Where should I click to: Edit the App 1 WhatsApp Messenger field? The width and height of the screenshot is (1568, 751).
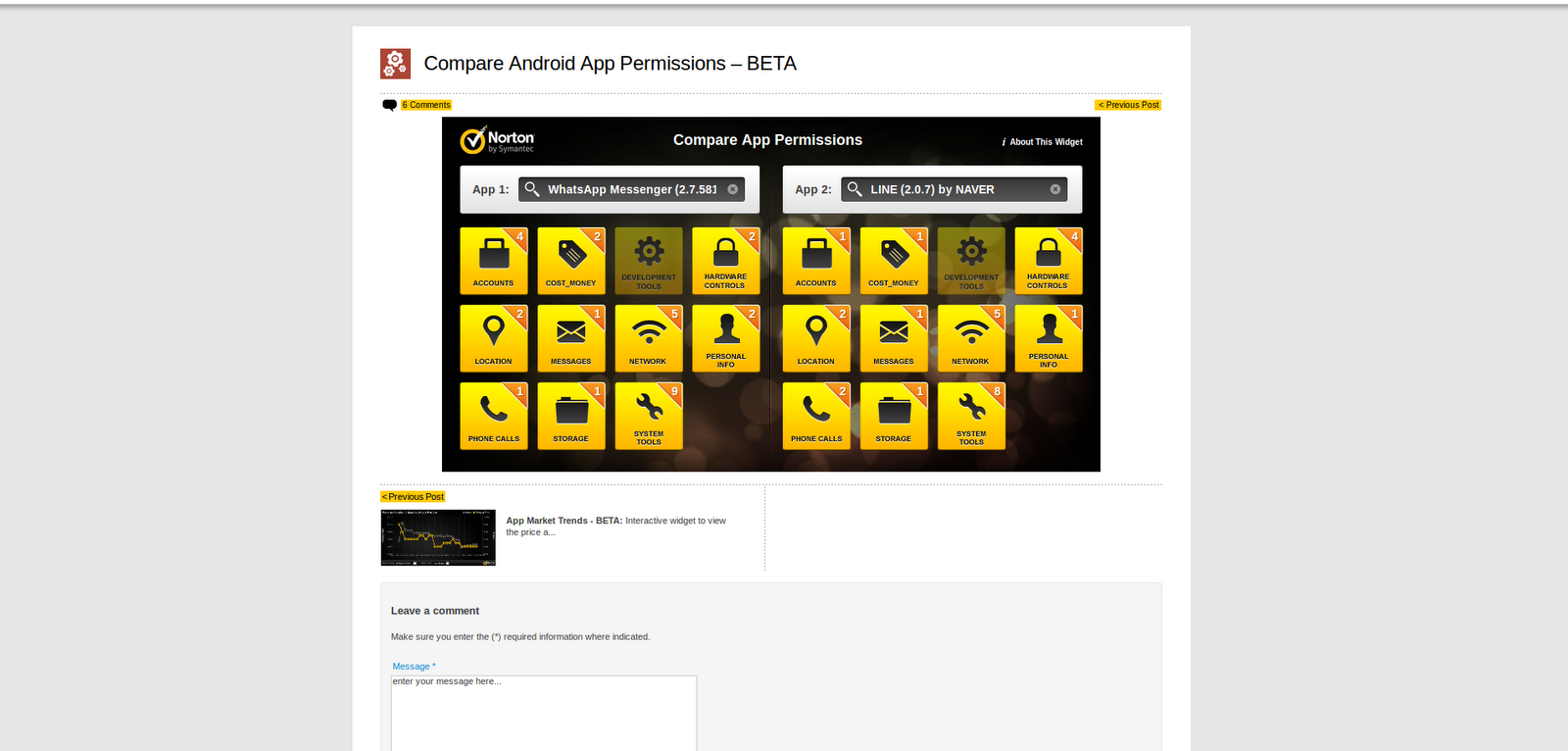click(631, 189)
